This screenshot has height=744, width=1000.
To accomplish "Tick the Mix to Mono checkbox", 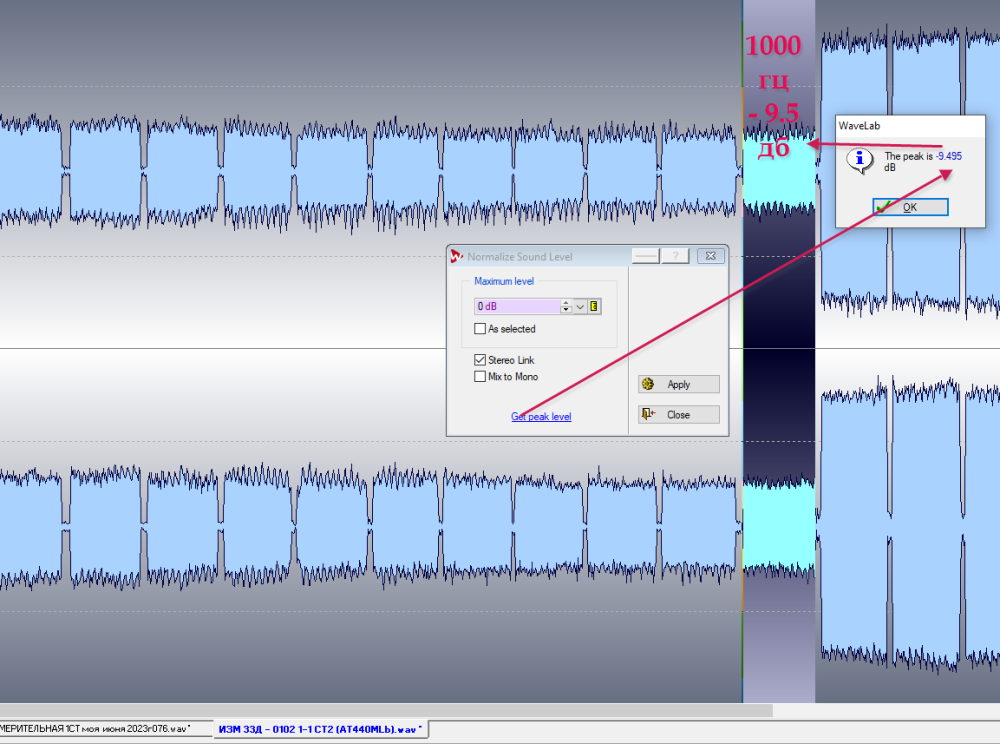I will (x=480, y=377).
